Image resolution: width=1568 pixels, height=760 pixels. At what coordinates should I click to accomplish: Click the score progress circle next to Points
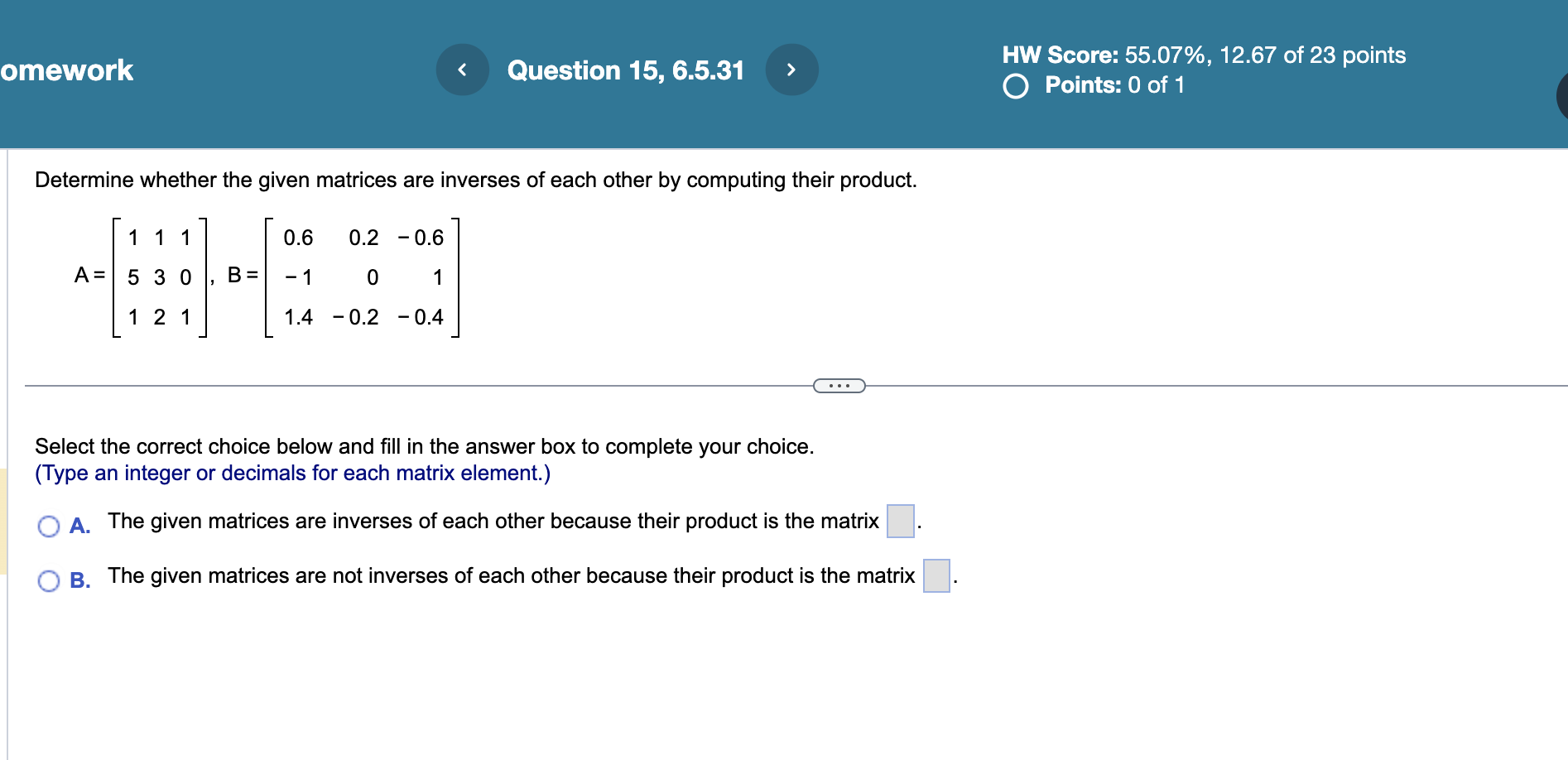tap(1017, 84)
